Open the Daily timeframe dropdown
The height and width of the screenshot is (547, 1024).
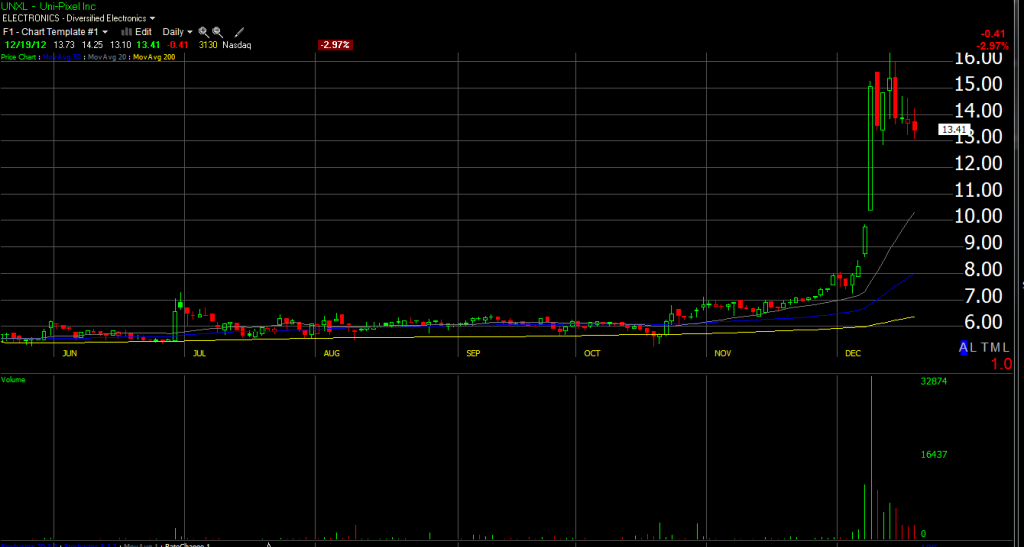[x=178, y=32]
